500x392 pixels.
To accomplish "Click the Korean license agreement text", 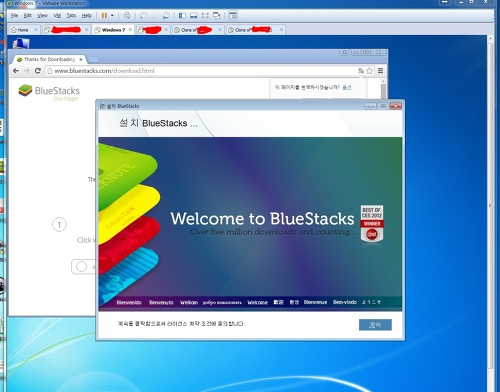I will (x=181, y=324).
